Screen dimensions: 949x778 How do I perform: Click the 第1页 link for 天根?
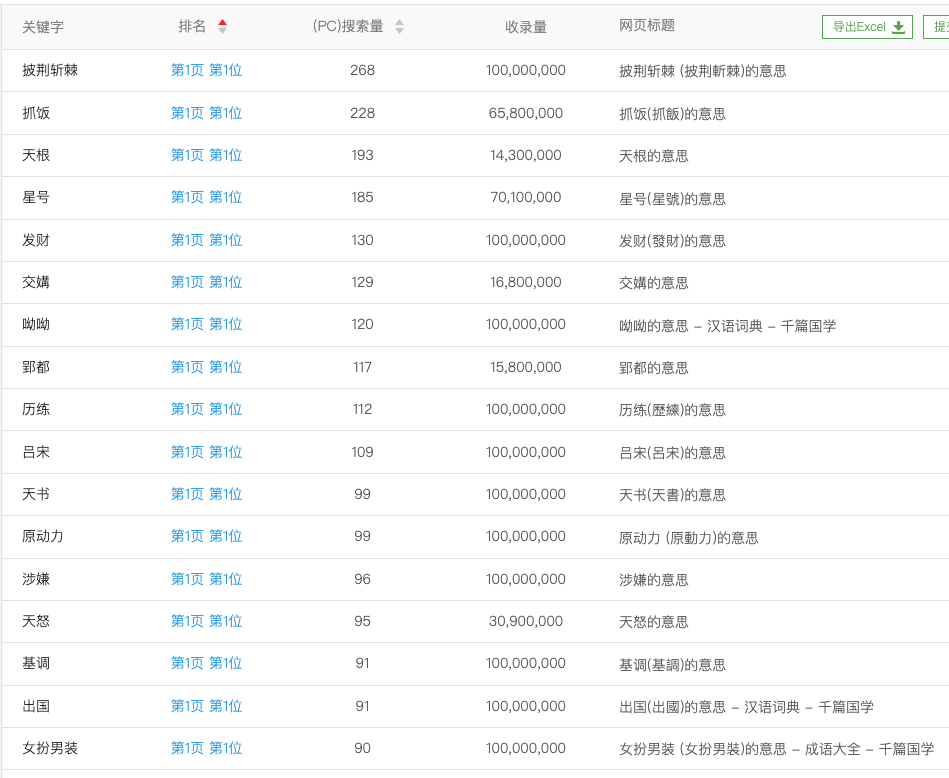pyautogui.click(x=186, y=155)
